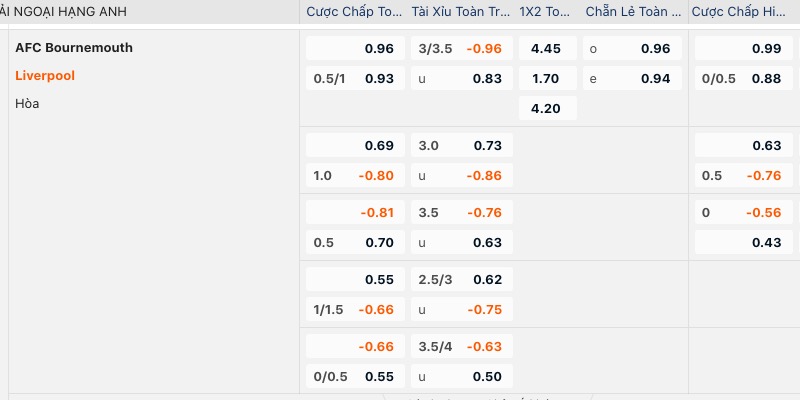Click the Cược Chấp Toàn Trận column header

click(354, 12)
